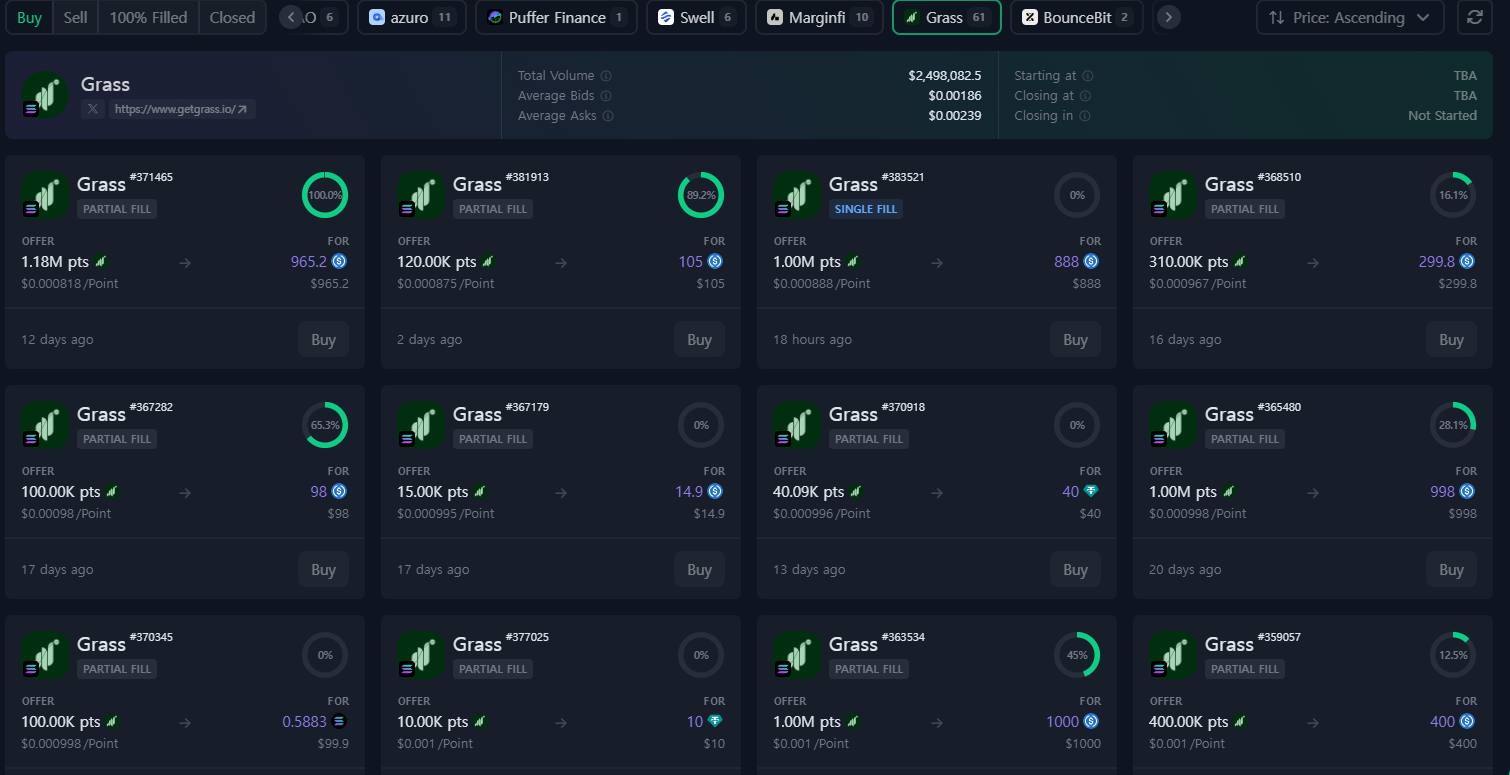Switch to the Sell tab

(75, 17)
